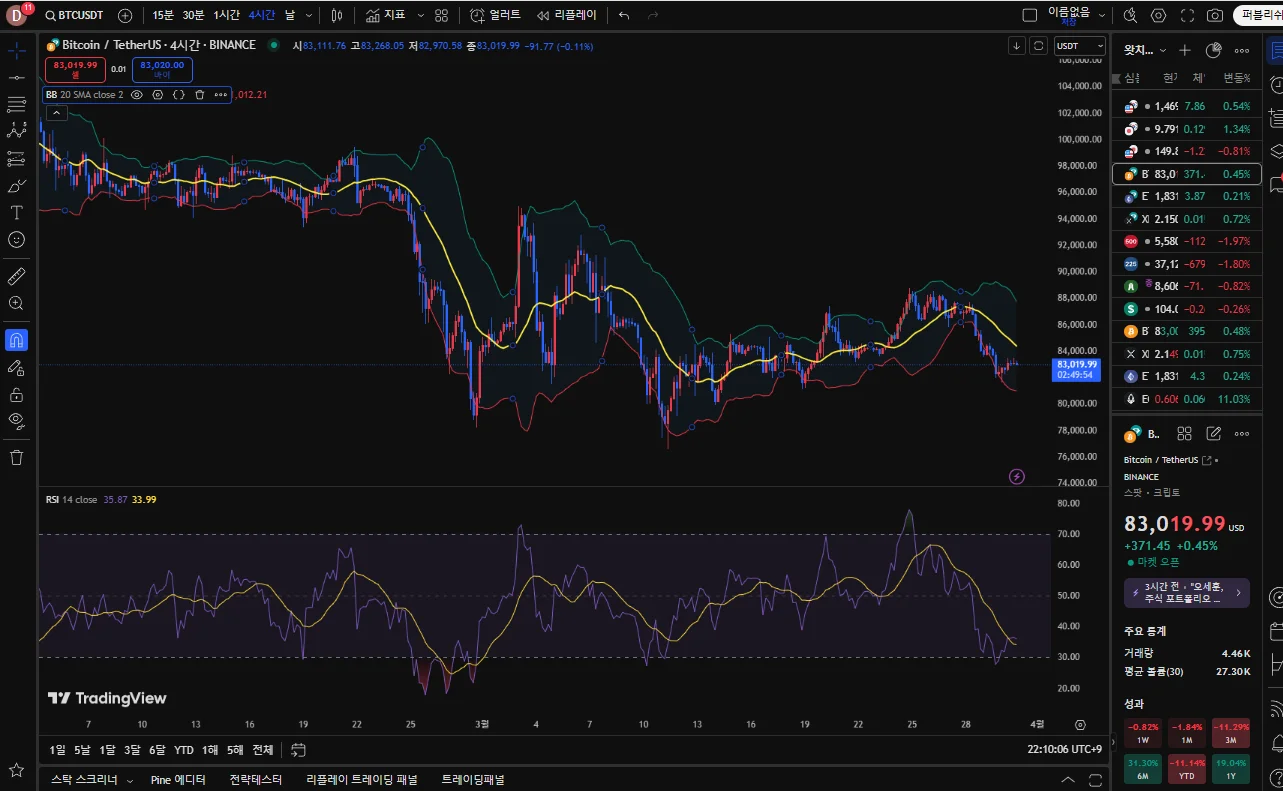Viewport: 1283px width, 791px height.
Task: Click the 퍼블리쉬 publish button
Action: [1259, 15]
